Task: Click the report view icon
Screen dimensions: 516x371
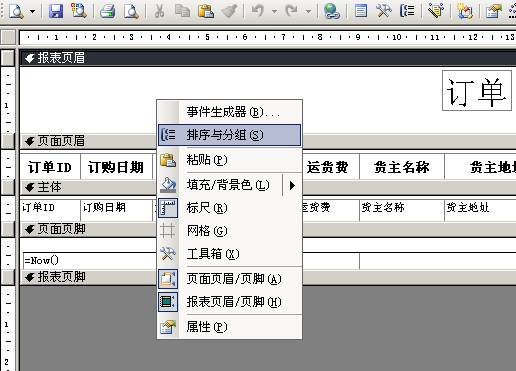Action: (16, 11)
